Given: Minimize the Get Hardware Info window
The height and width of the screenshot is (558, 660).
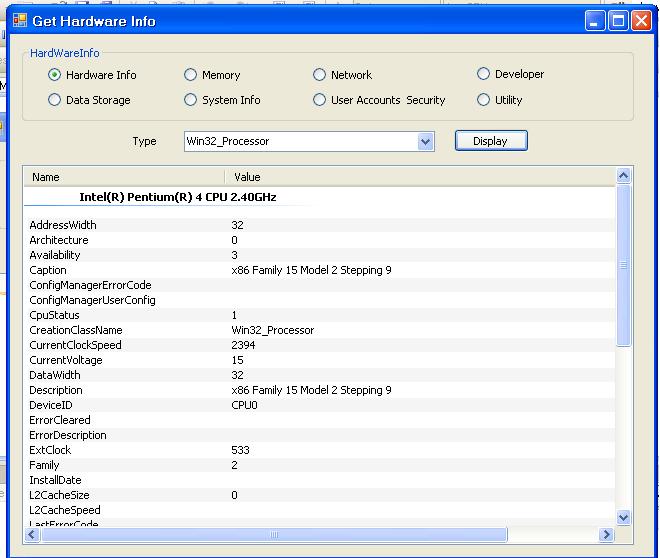Looking at the screenshot, I should [595, 21].
